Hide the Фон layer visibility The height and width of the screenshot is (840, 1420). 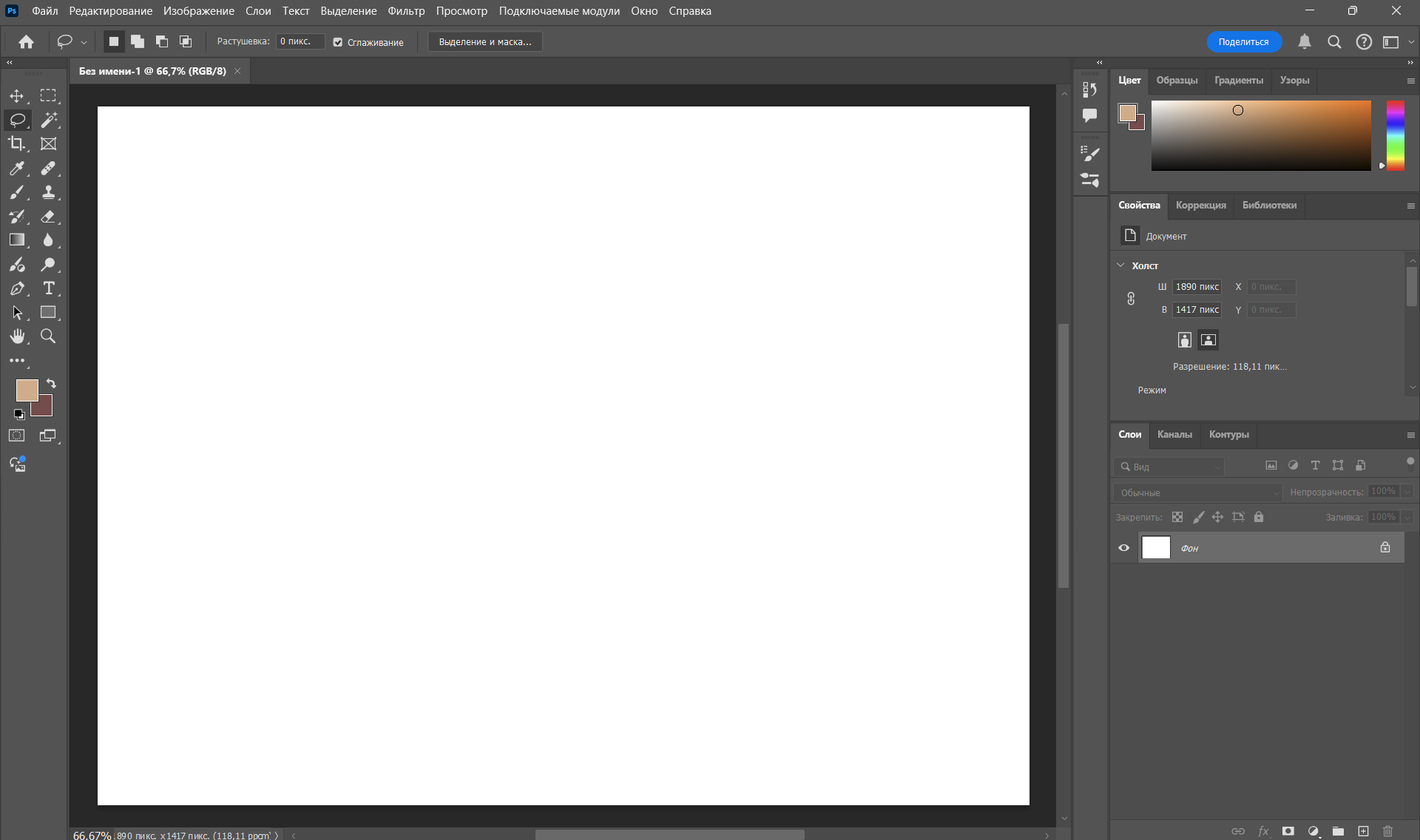[x=1123, y=548]
